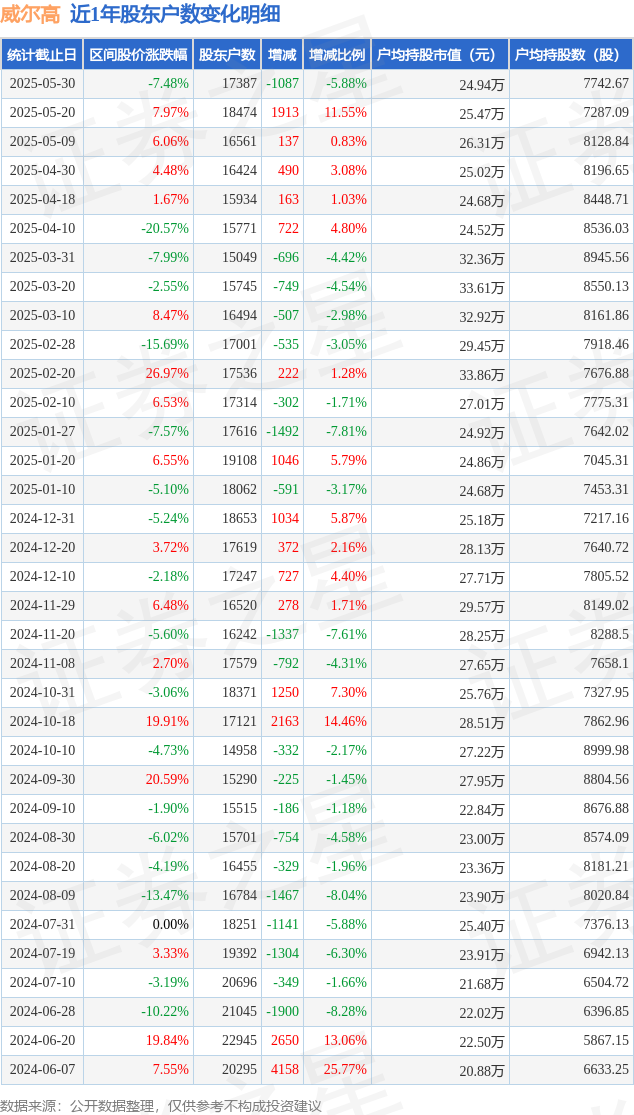This screenshot has width=634, height=1115.
Task: Click the 近1年股东户数变化明细 title
Action: point(174,15)
